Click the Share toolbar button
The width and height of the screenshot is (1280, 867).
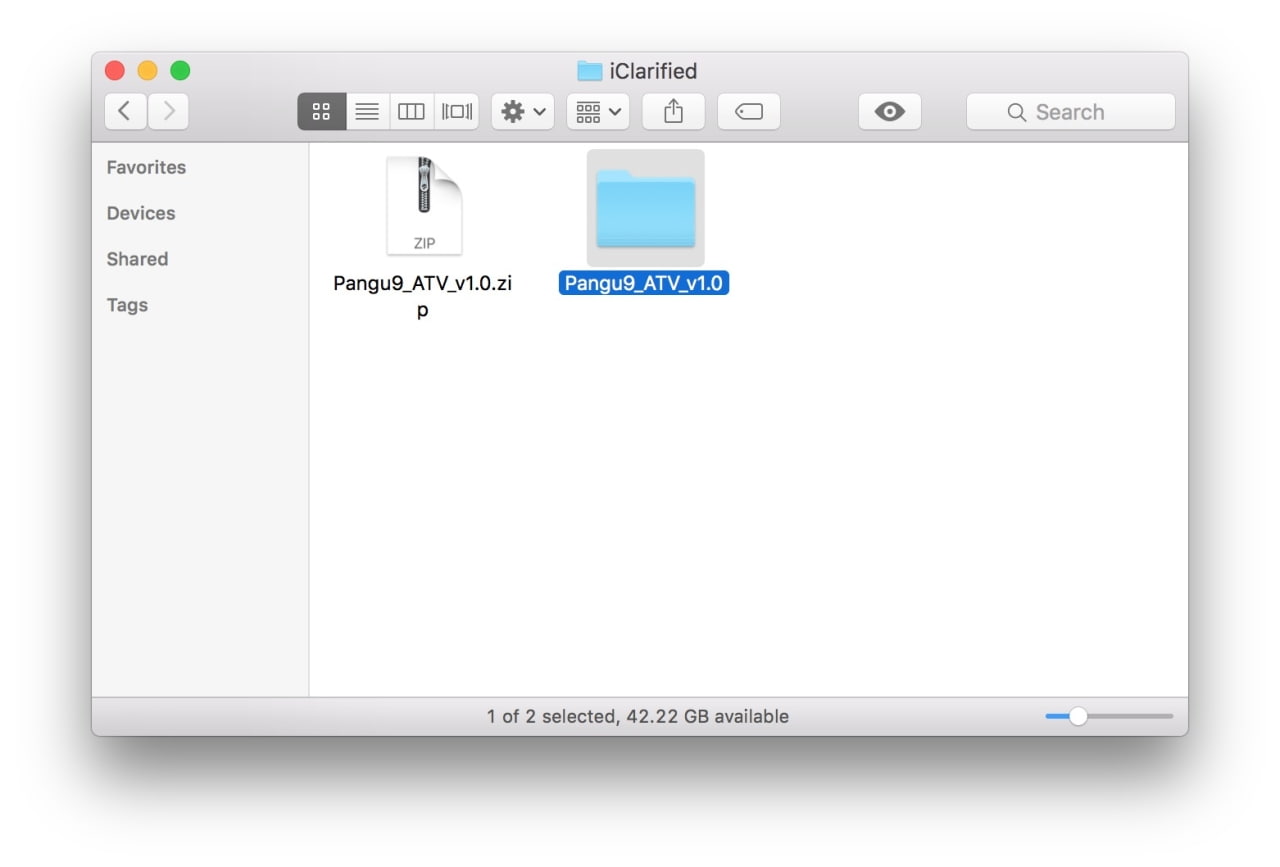click(673, 112)
